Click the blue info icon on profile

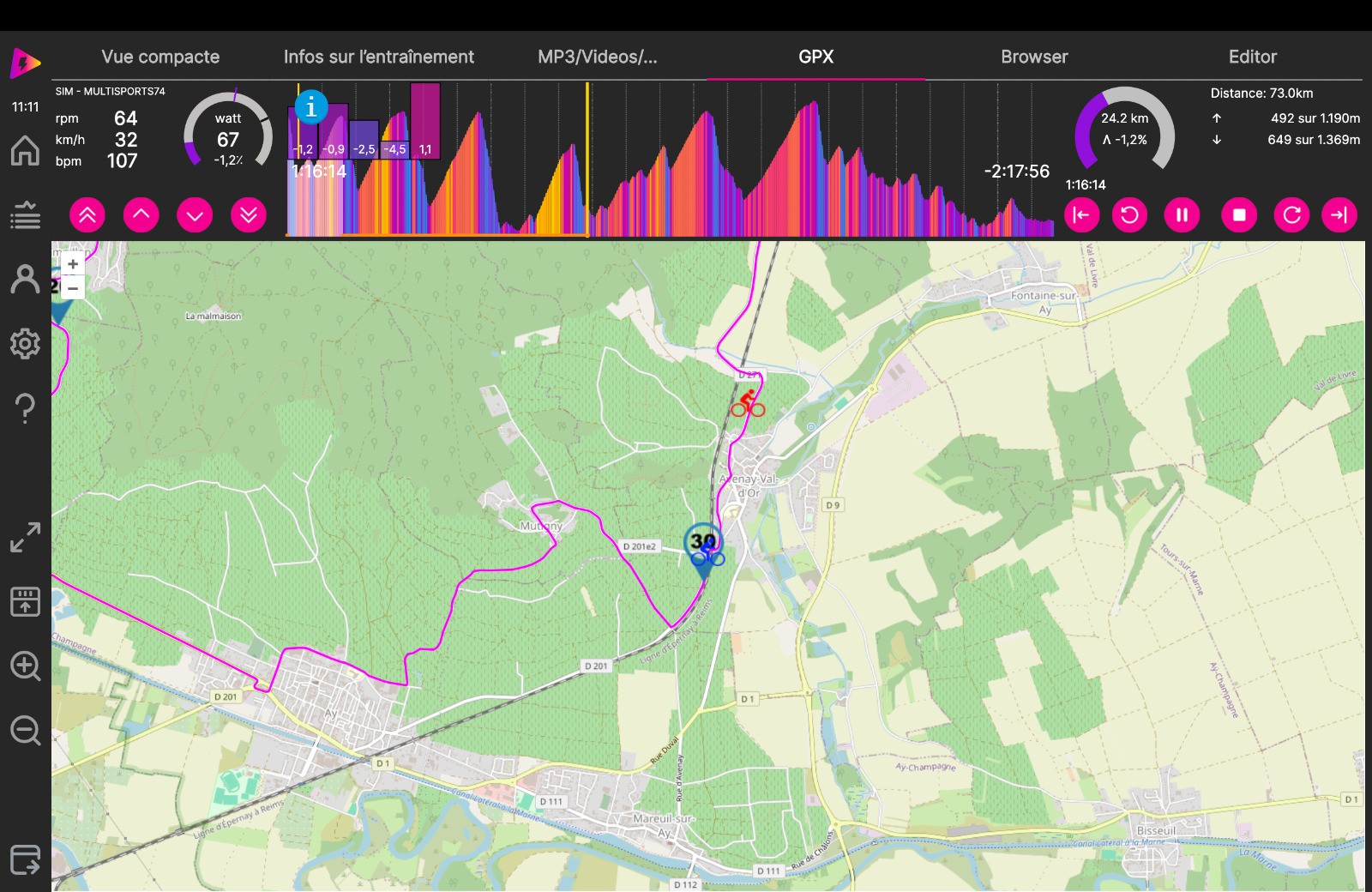click(x=311, y=107)
